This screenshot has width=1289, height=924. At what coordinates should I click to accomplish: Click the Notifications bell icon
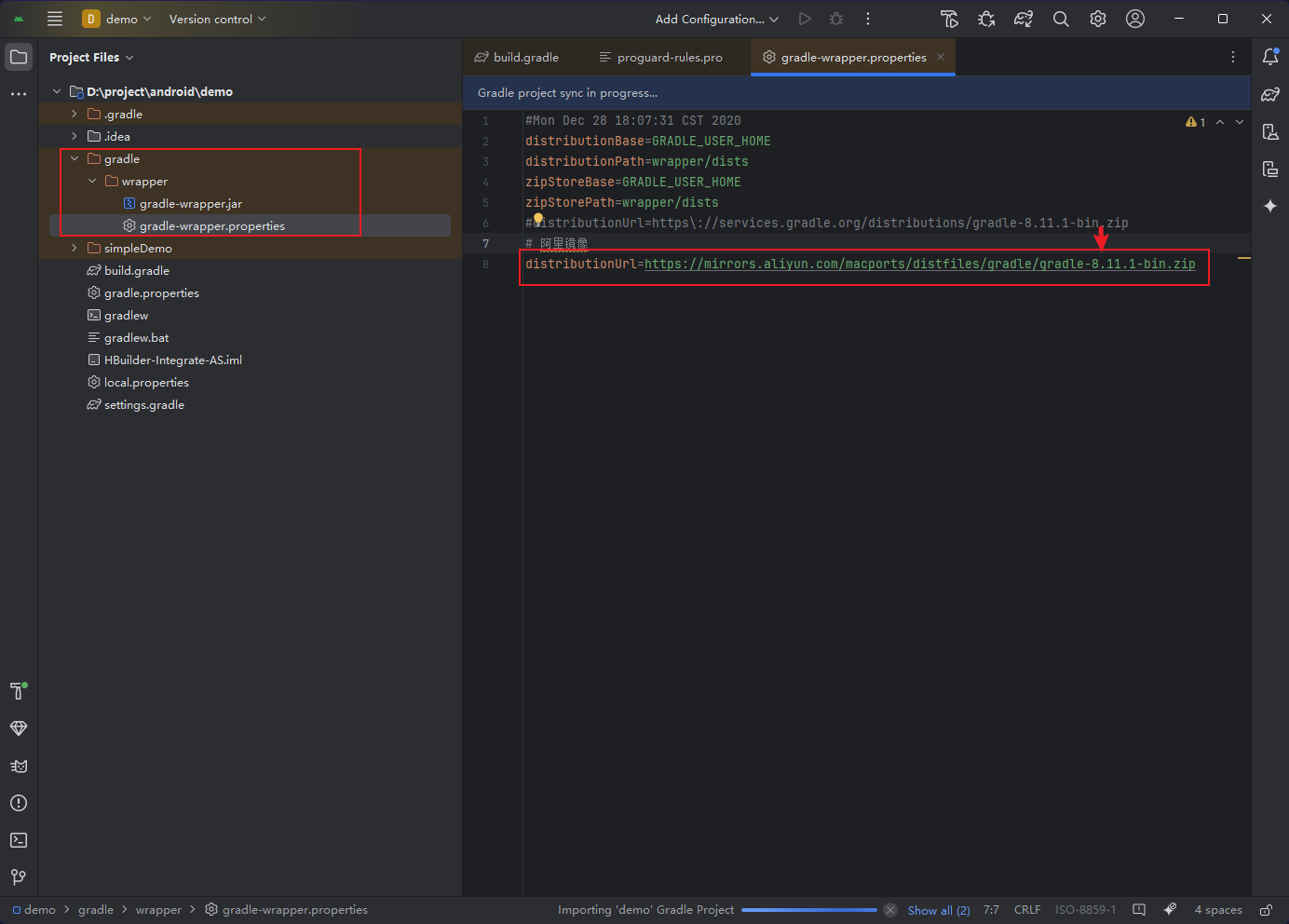1270,57
